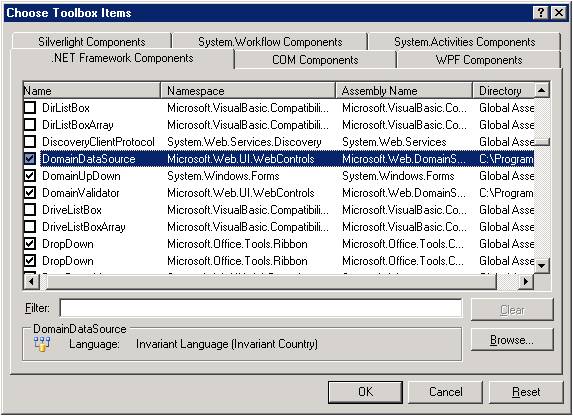Click DomainUpDown's System.Windows.Forms assembly cell

click(398, 176)
